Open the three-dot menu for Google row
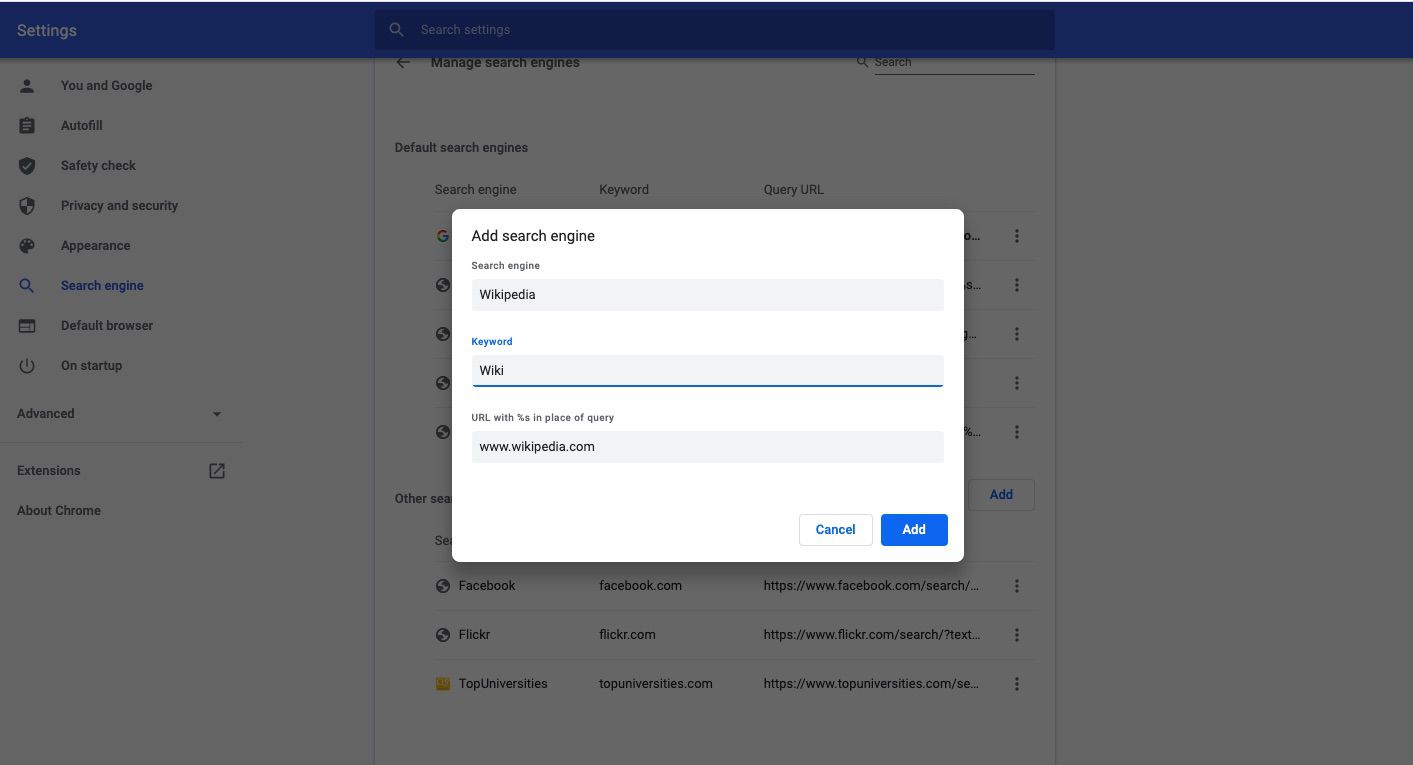The image size is (1413, 765). tap(1017, 236)
